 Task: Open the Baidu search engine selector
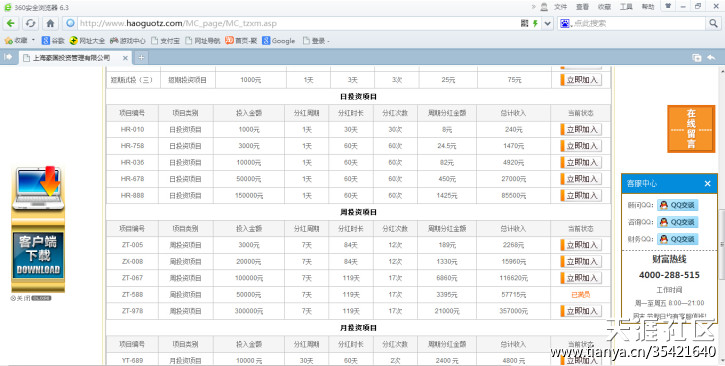[x=566, y=23]
